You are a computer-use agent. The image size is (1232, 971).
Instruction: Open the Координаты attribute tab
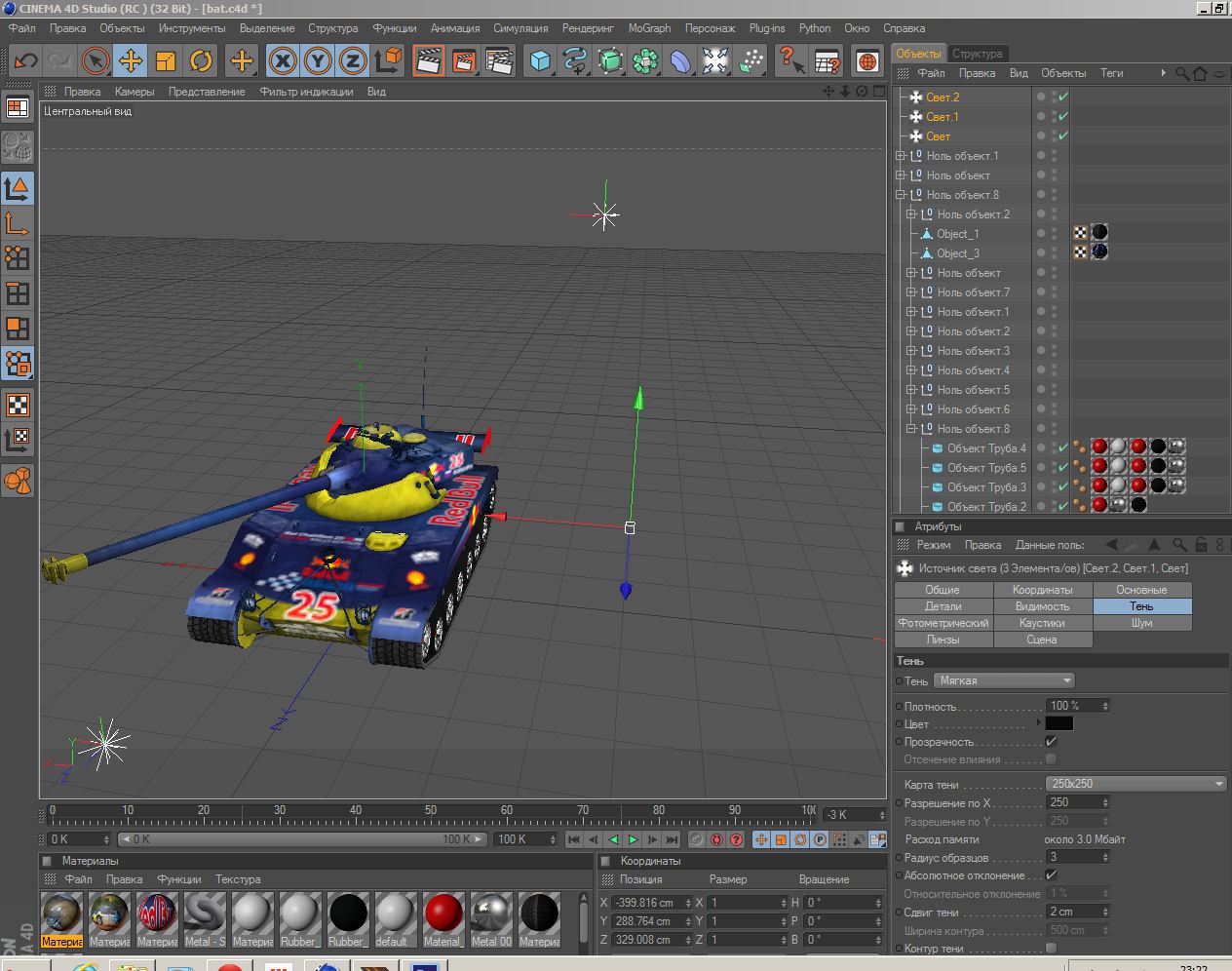[1043, 590]
